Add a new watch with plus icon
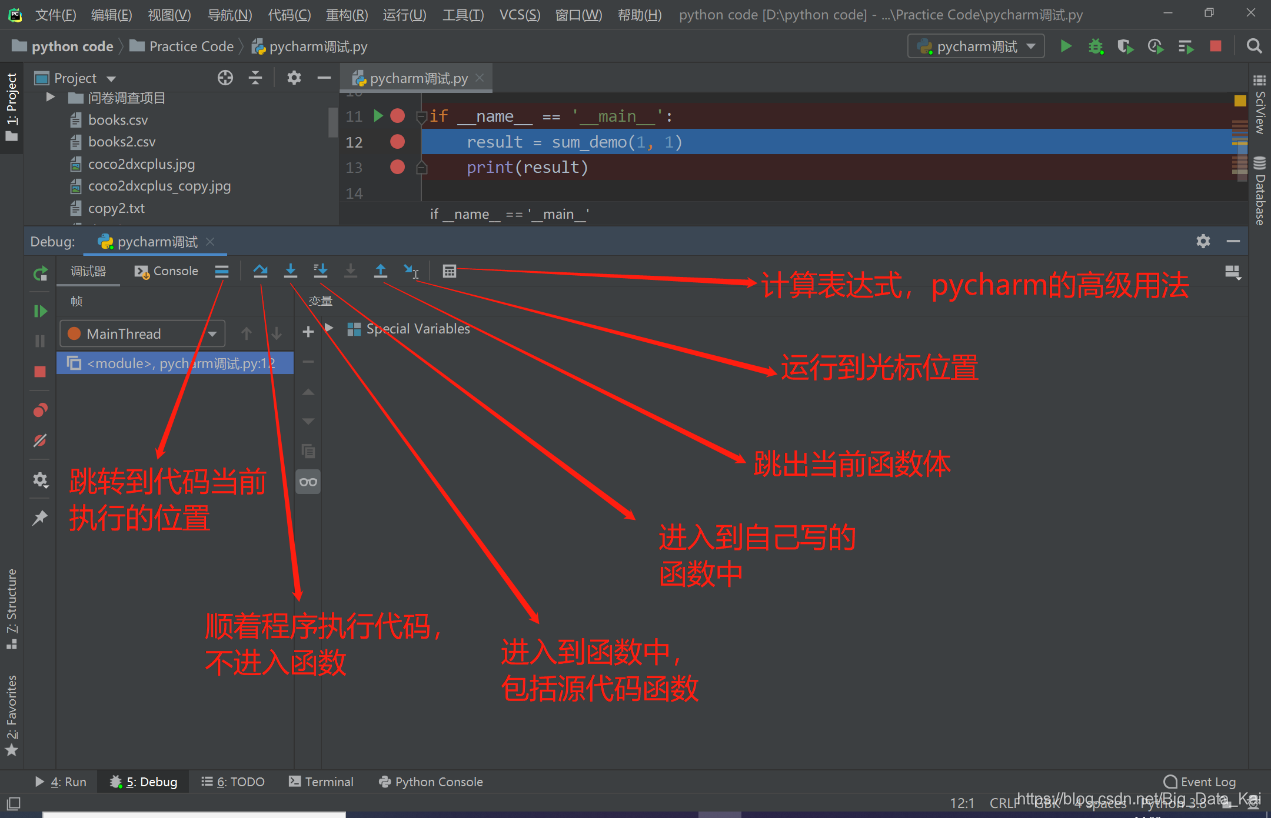 click(308, 332)
